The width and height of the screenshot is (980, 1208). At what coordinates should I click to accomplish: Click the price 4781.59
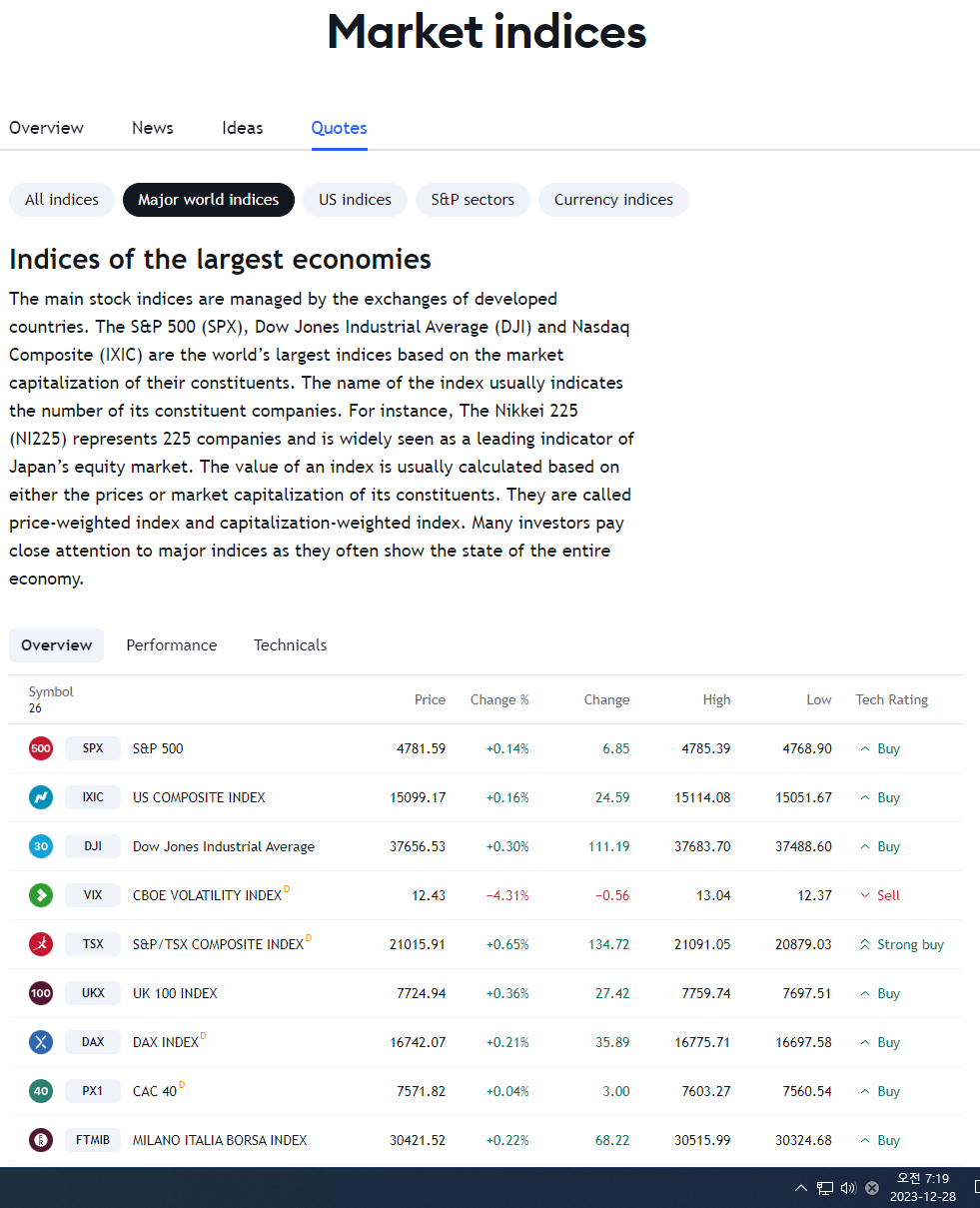point(421,748)
